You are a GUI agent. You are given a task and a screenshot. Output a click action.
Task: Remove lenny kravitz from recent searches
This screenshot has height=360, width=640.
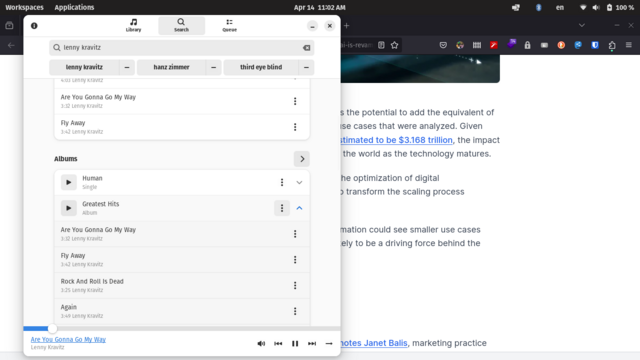[x=127, y=67]
